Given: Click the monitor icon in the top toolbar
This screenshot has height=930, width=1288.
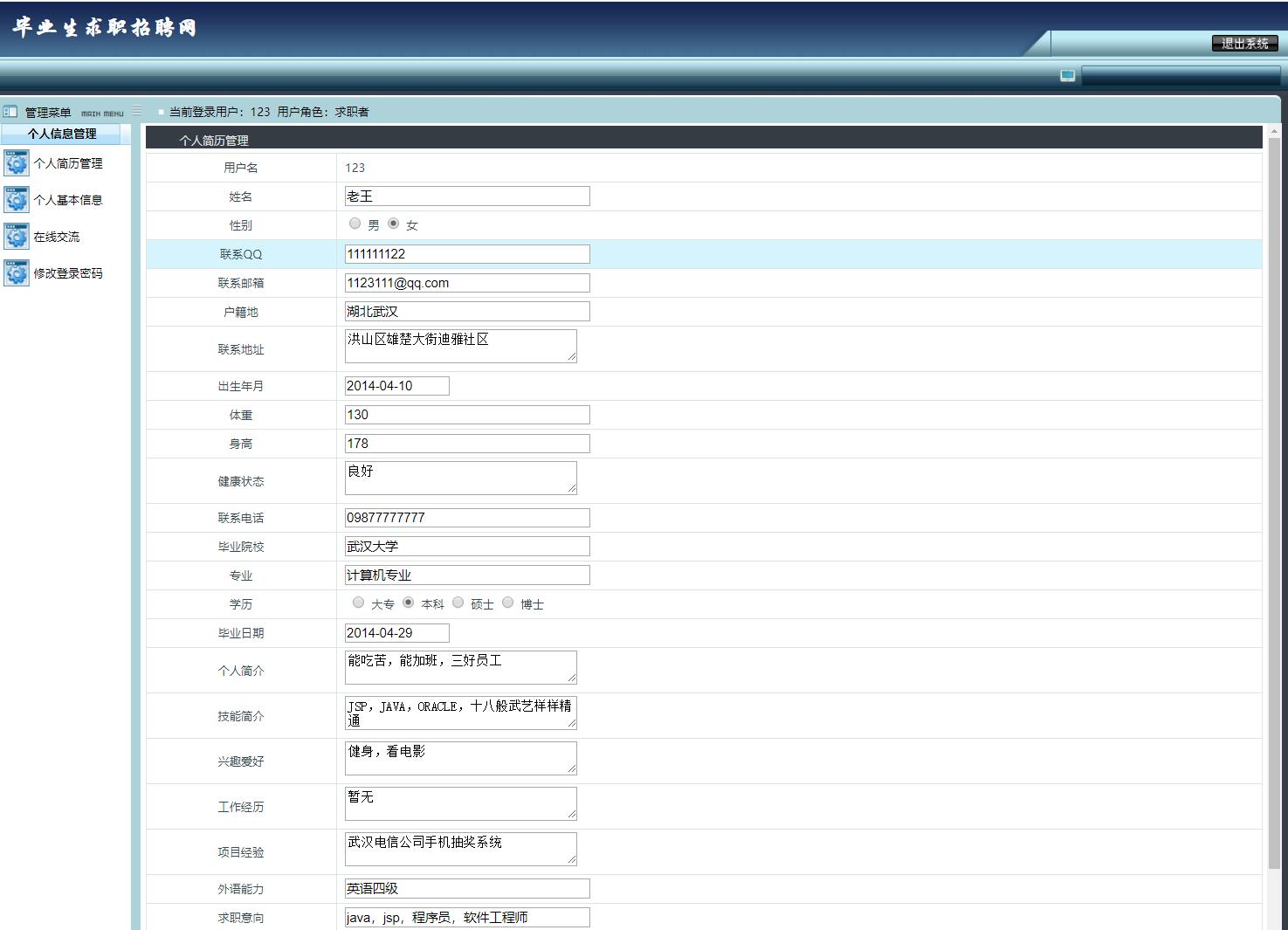Looking at the screenshot, I should click(x=1067, y=76).
